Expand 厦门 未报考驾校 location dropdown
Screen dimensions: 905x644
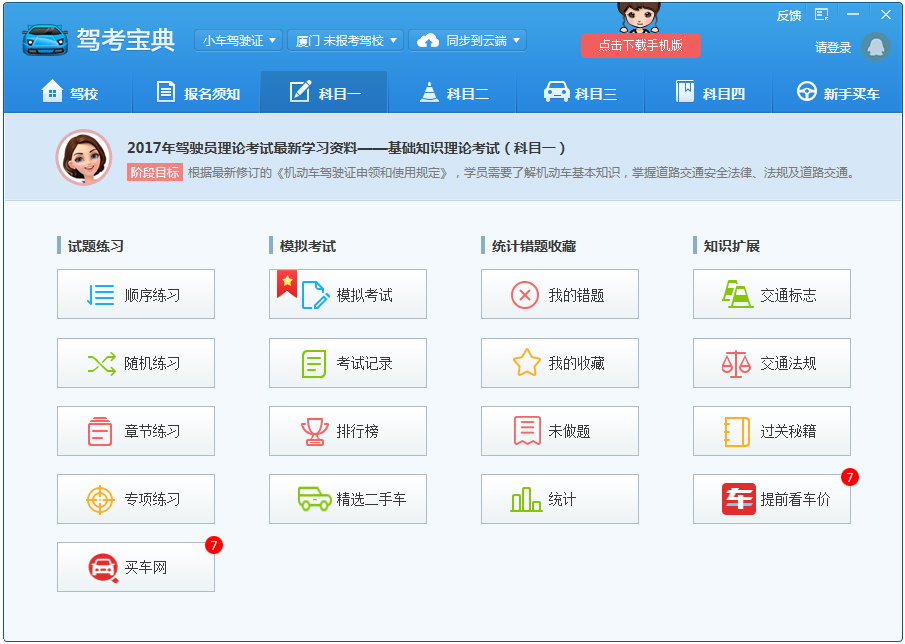point(346,41)
